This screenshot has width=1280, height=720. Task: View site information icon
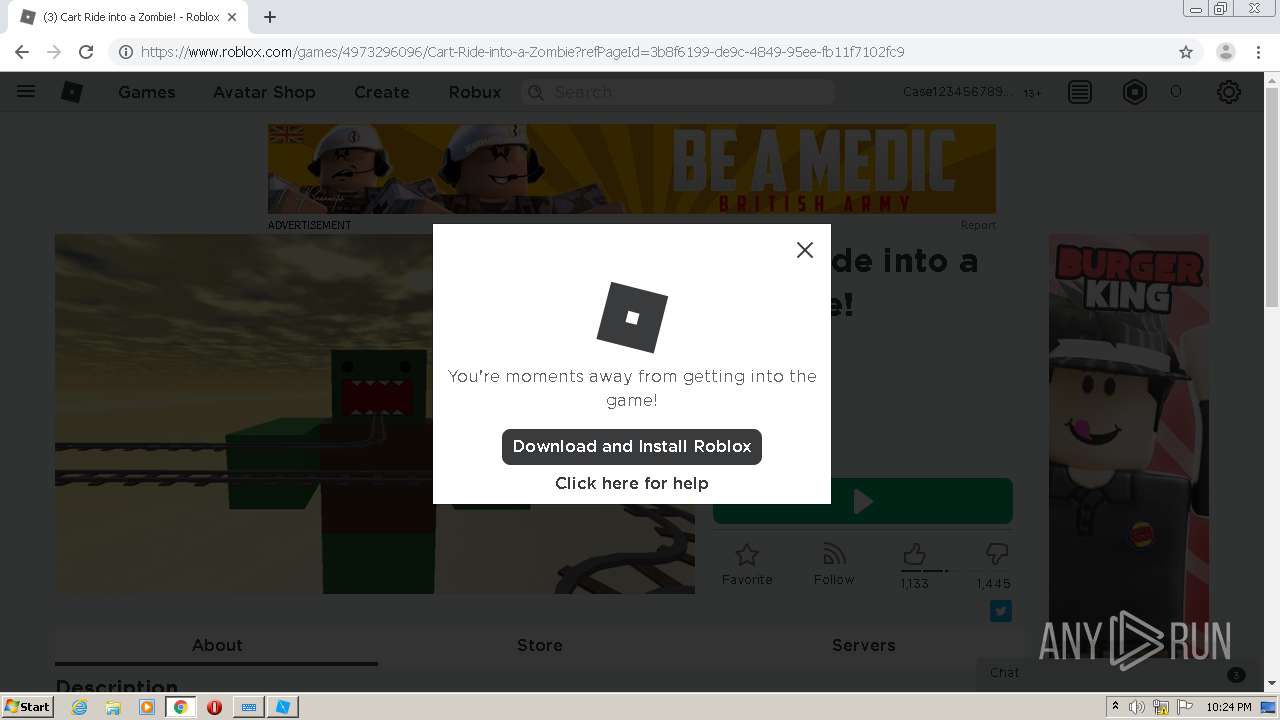[x=126, y=52]
